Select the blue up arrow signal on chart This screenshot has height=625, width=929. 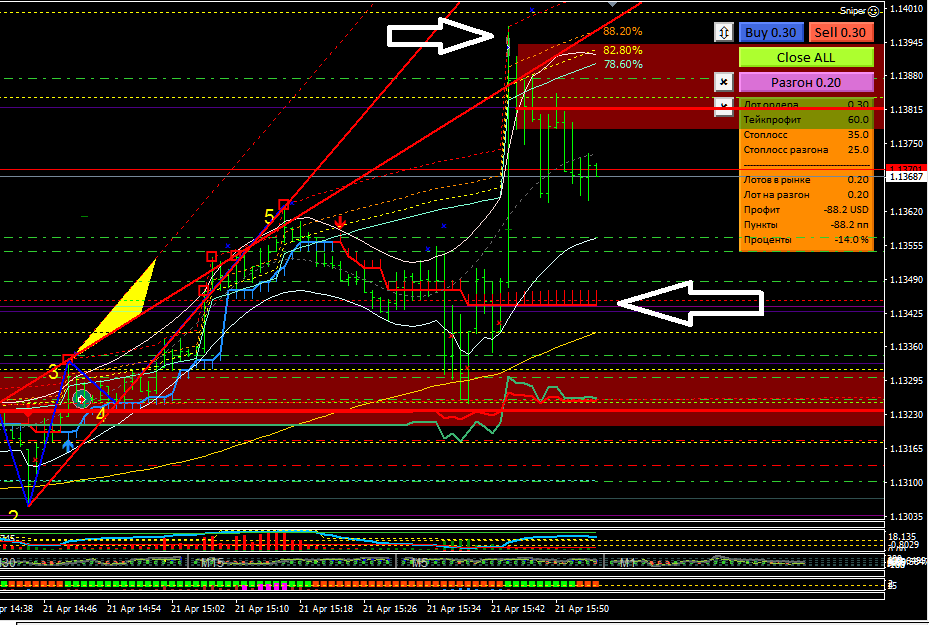pyautogui.click(x=68, y=445)
